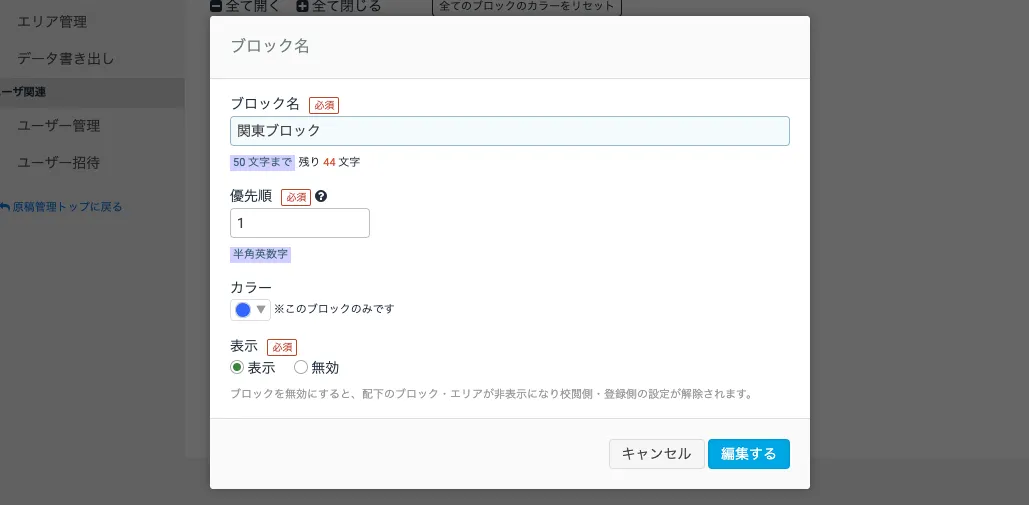
Task: Click the blue color circle swatch
Action: pos(243,310)
